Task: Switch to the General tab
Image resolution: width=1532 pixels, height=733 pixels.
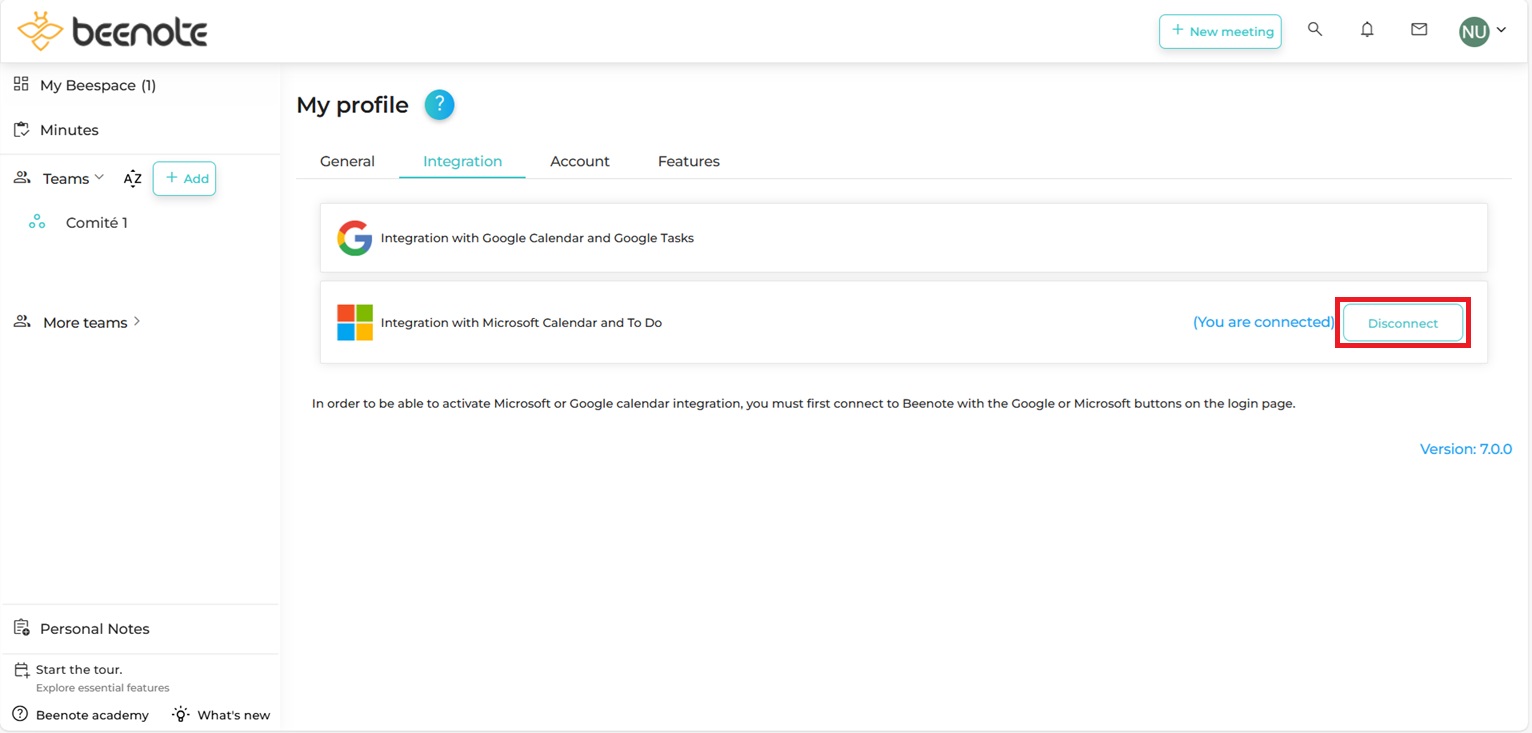Action: click(347, 161)
